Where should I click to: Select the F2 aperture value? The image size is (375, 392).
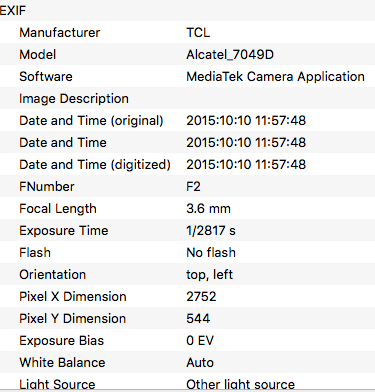pos(193,187)
